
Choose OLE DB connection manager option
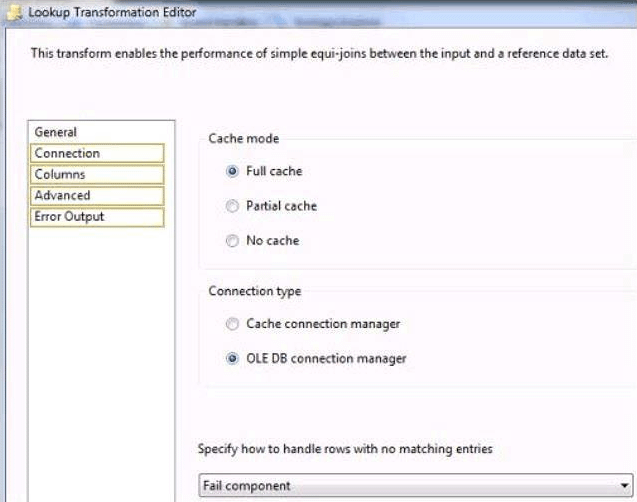(233, 358)
